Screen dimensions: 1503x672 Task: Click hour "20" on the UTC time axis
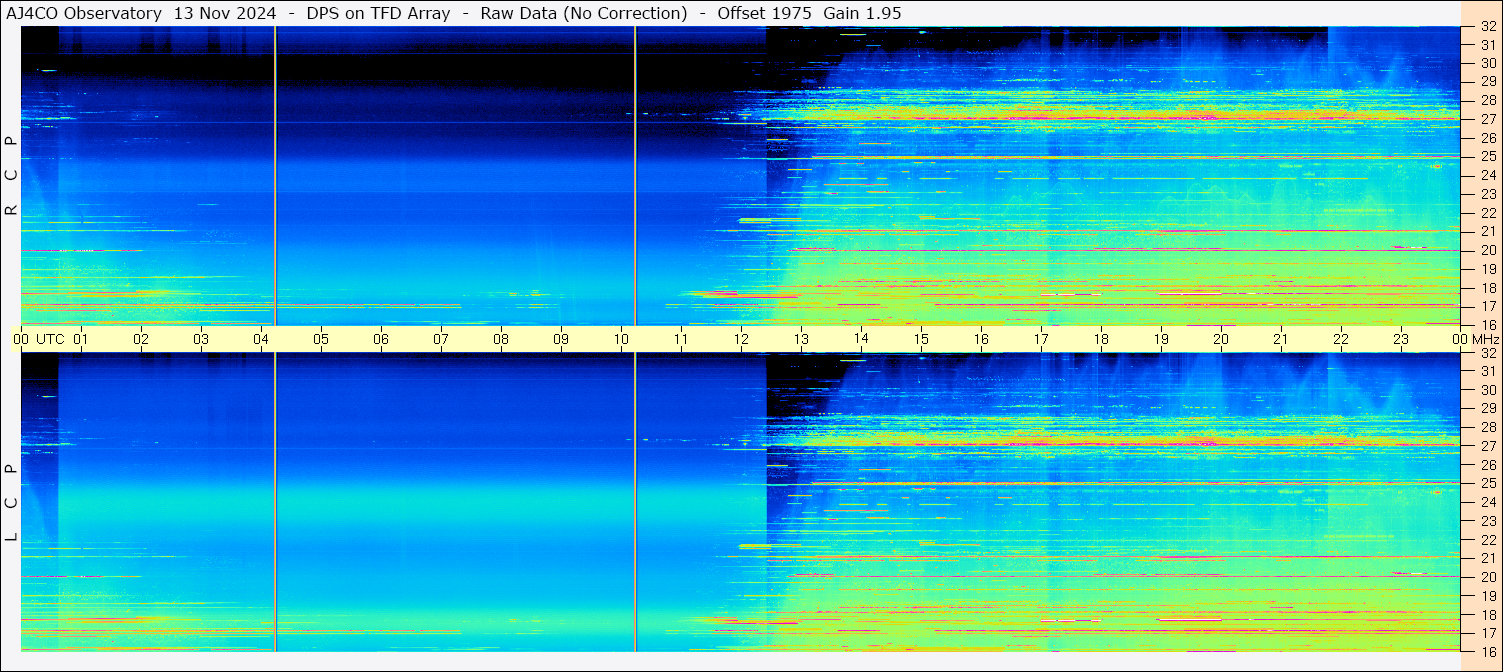1221,339
